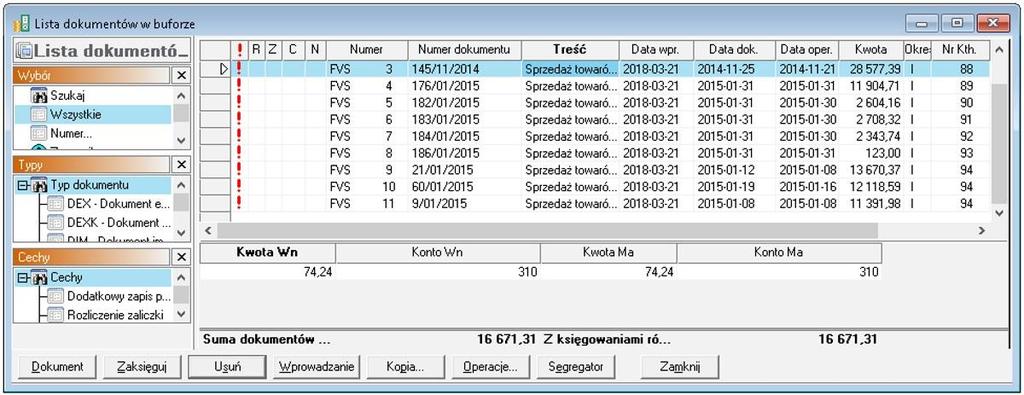Click the amount cell 28 577,39

tap(871, 69)
